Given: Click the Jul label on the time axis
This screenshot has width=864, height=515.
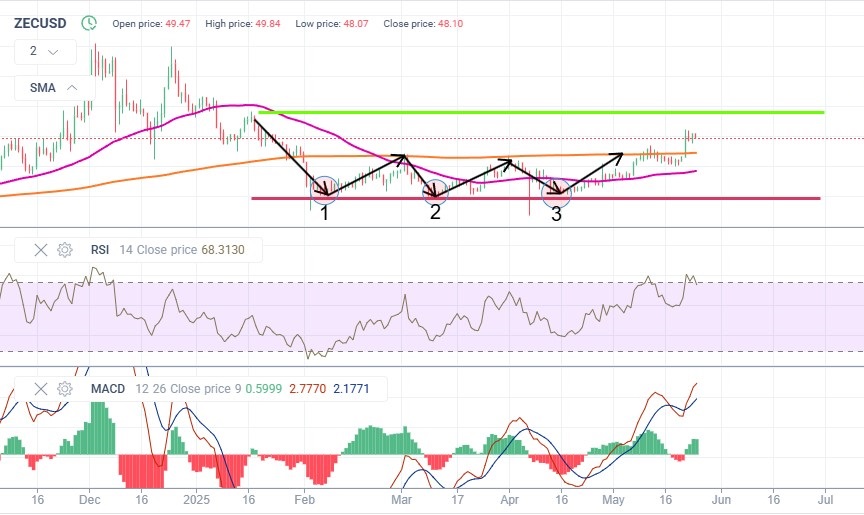Looking at the screenshot, I should (x=825, y=500).
